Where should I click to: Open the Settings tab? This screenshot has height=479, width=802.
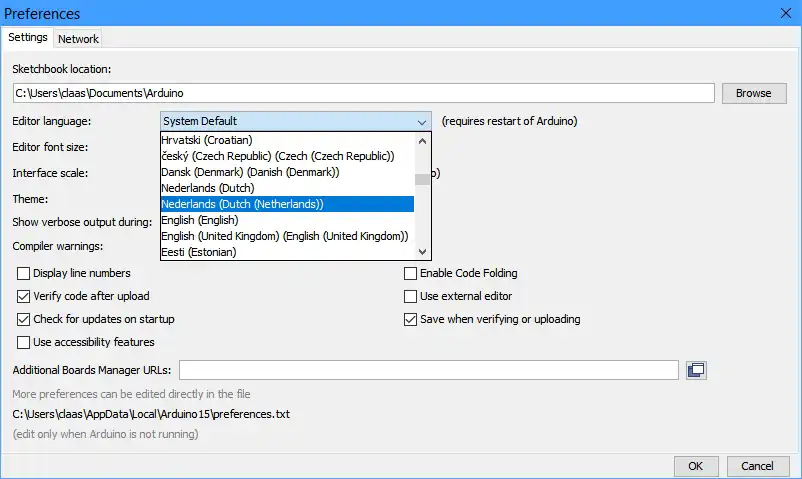[28, 38]
